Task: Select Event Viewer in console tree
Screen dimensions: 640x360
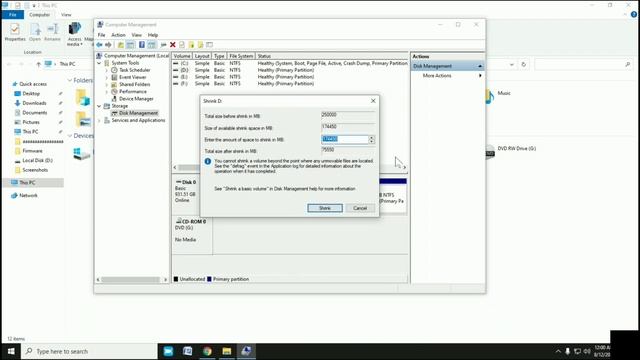Action: coord(132,77)
